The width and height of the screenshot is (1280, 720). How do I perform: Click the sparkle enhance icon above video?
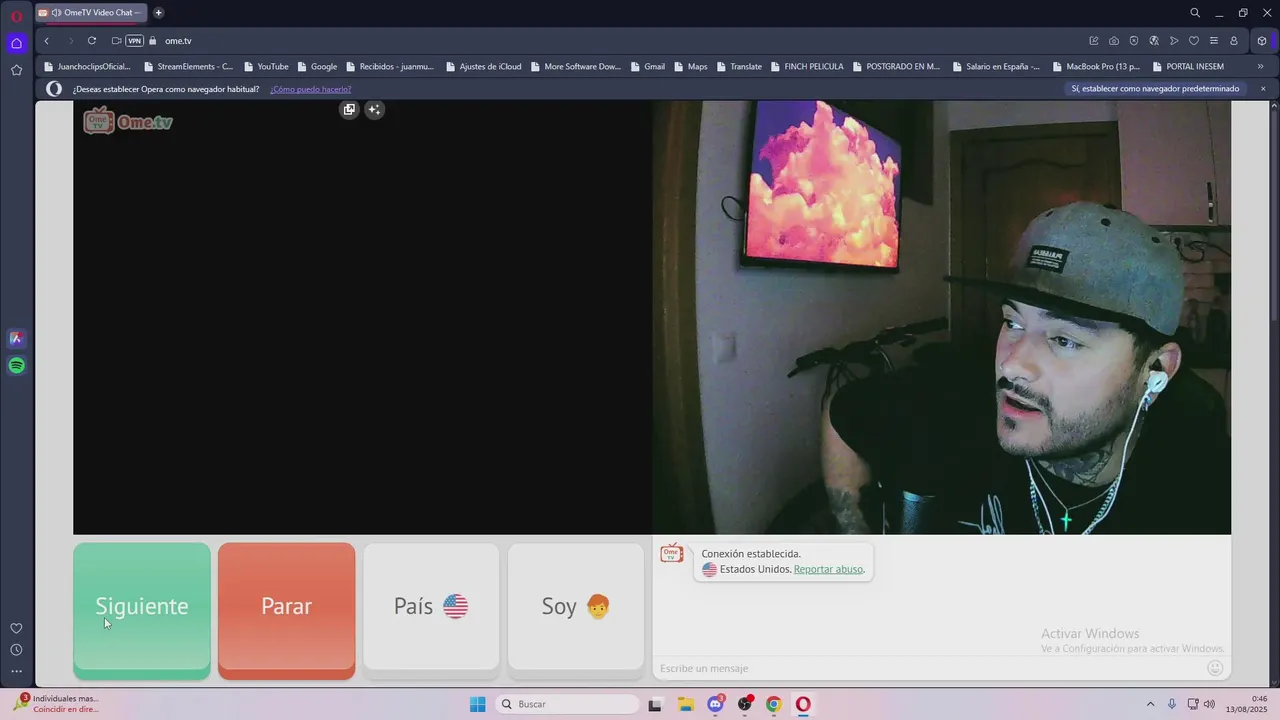click(x=374, y=110)
